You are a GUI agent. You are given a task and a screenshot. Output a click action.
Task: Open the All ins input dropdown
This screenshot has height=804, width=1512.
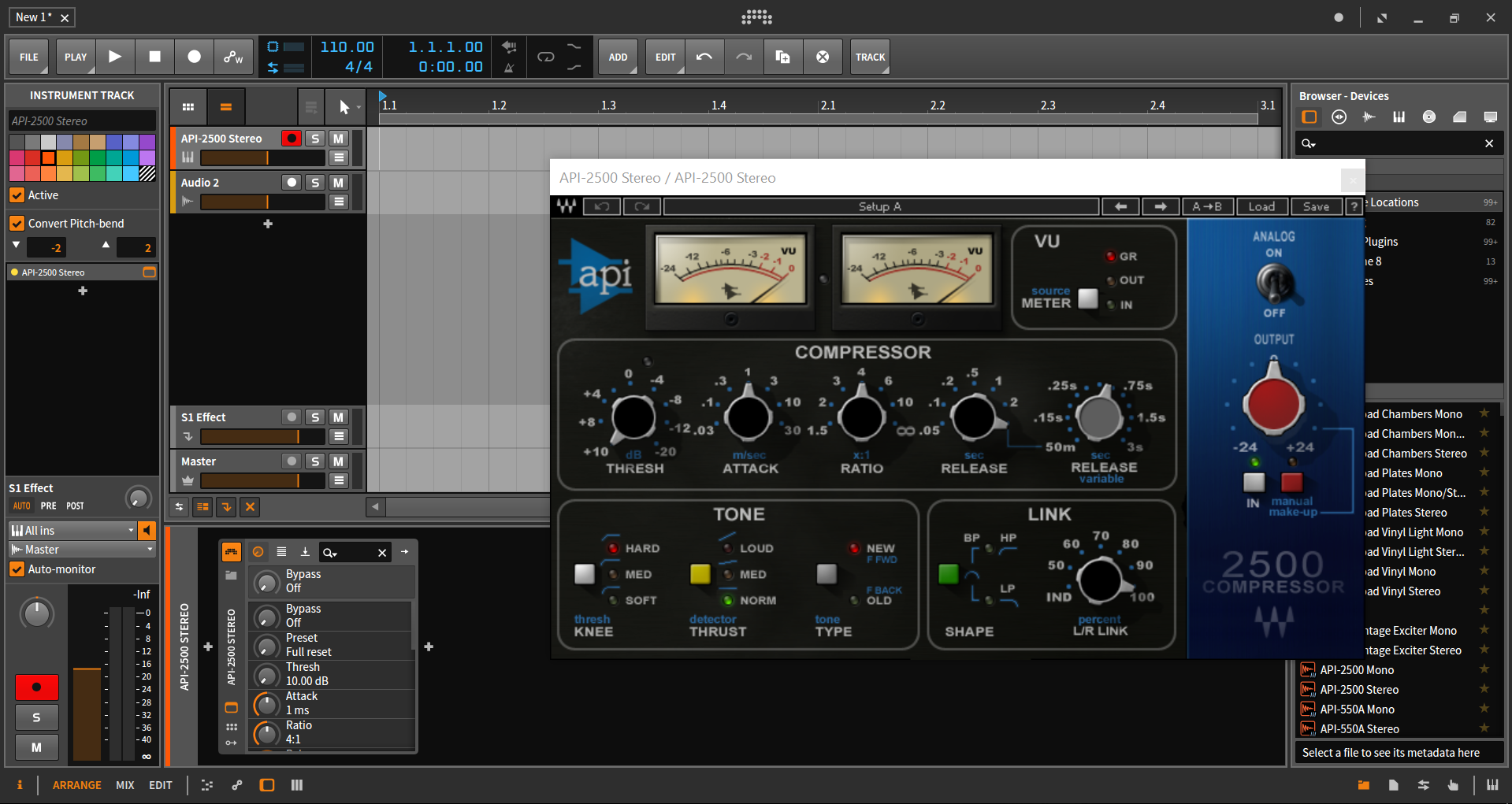72,531
